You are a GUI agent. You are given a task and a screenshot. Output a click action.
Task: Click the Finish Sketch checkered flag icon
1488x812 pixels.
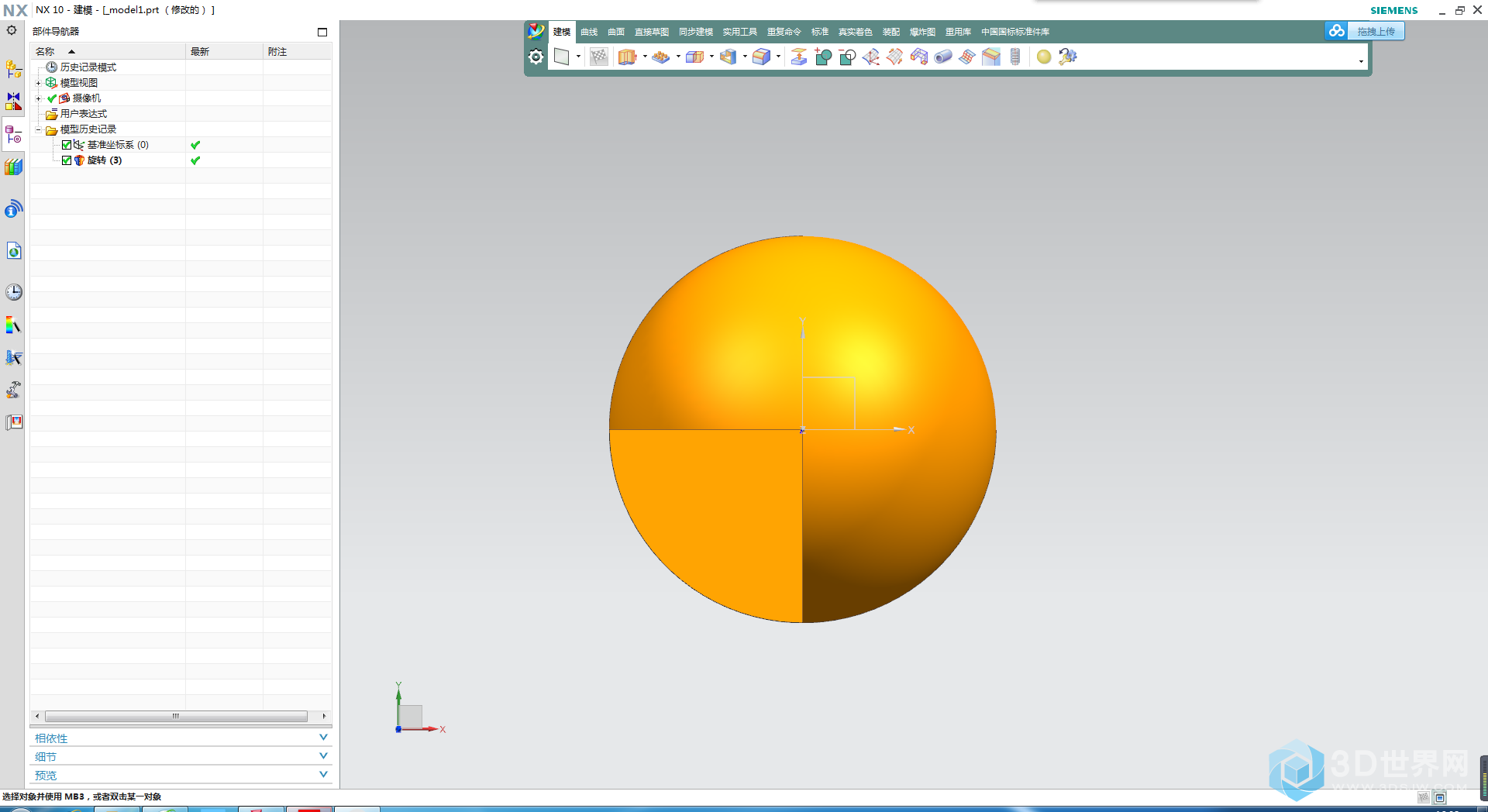coord(598,57)
